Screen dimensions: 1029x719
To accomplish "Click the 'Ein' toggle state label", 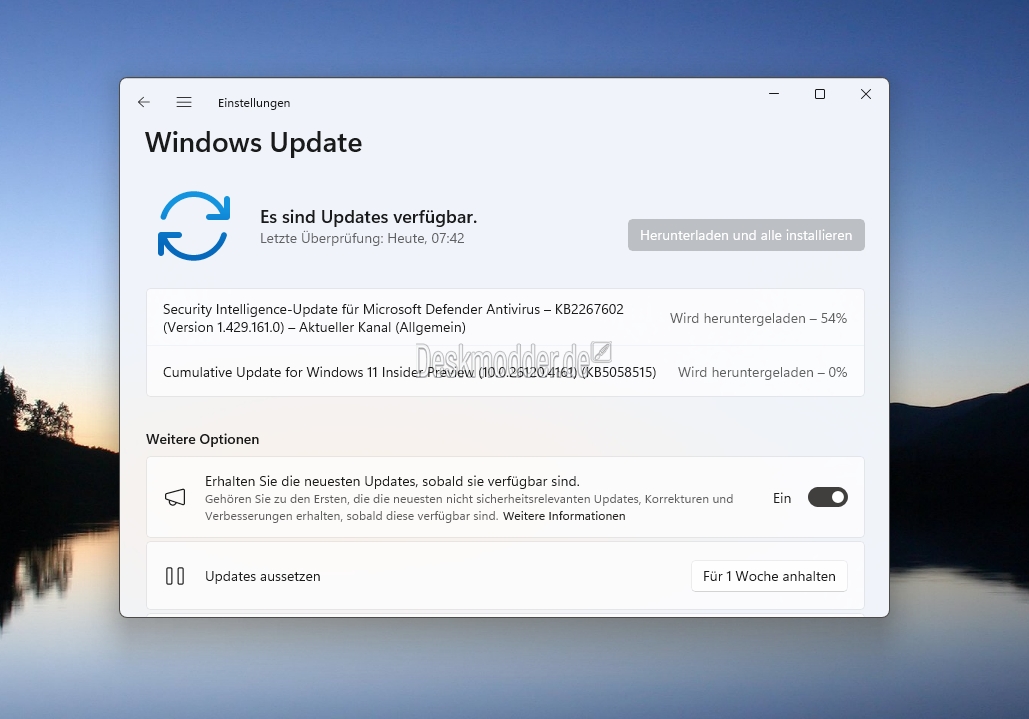I will point(782,498).
